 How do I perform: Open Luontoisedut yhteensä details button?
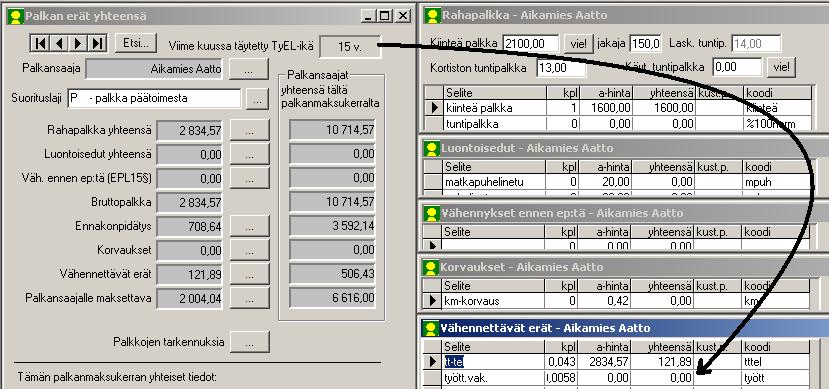[250, 154]
